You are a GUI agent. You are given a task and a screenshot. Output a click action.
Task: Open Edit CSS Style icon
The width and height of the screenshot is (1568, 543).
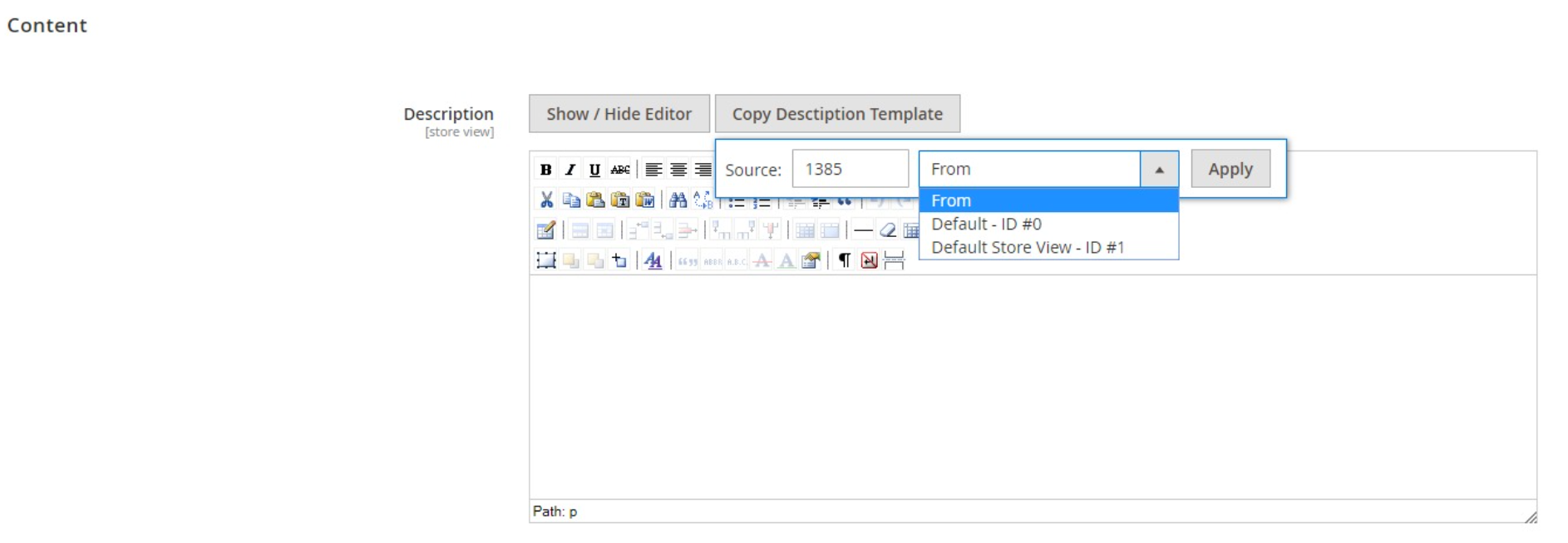(x=653, y=260)
